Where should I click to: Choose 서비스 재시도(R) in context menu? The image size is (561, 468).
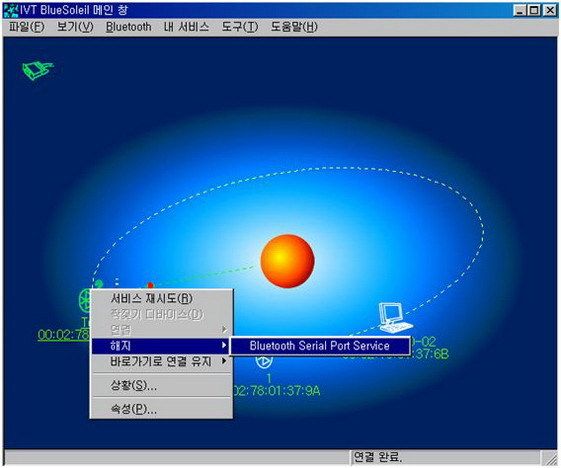tap(161, 298)
